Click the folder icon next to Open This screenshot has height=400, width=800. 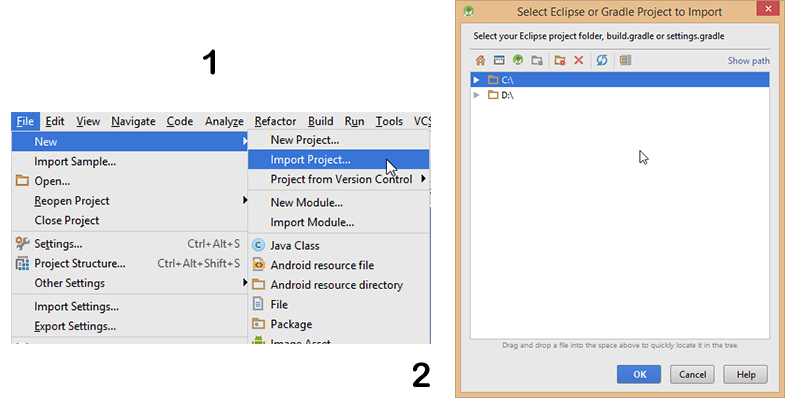click(22, 181)
